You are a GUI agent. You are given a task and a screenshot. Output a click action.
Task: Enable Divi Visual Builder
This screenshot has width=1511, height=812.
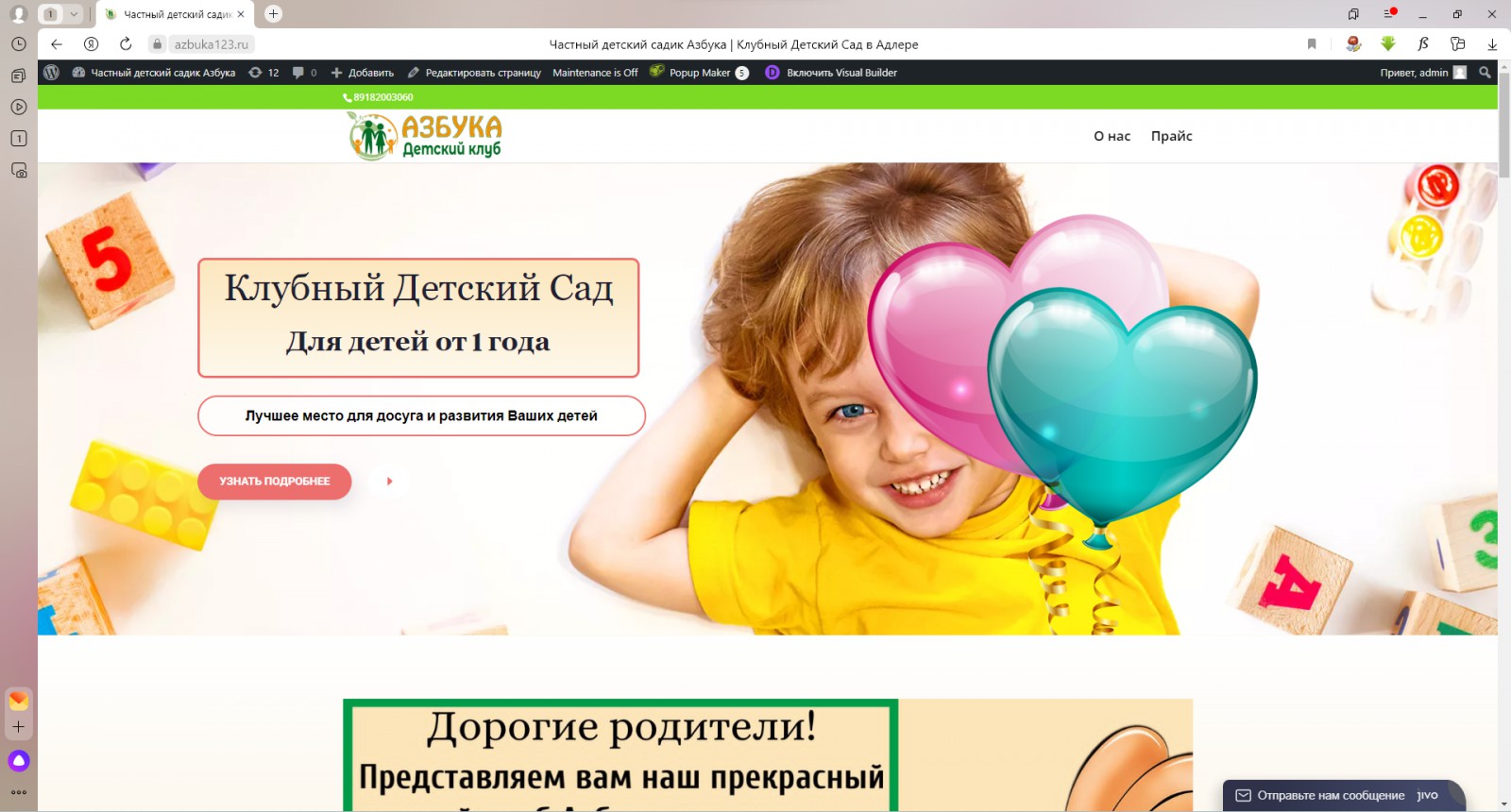pos(831,73)
